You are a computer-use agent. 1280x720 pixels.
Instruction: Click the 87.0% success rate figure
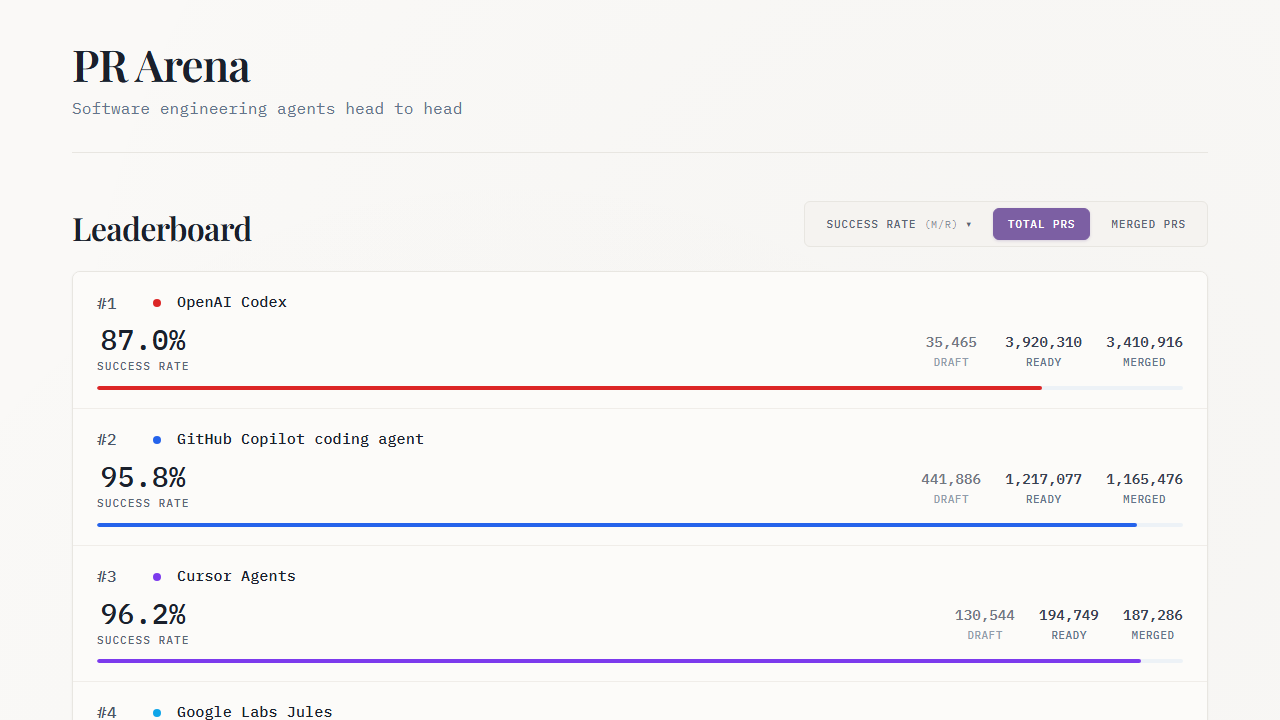143,340
